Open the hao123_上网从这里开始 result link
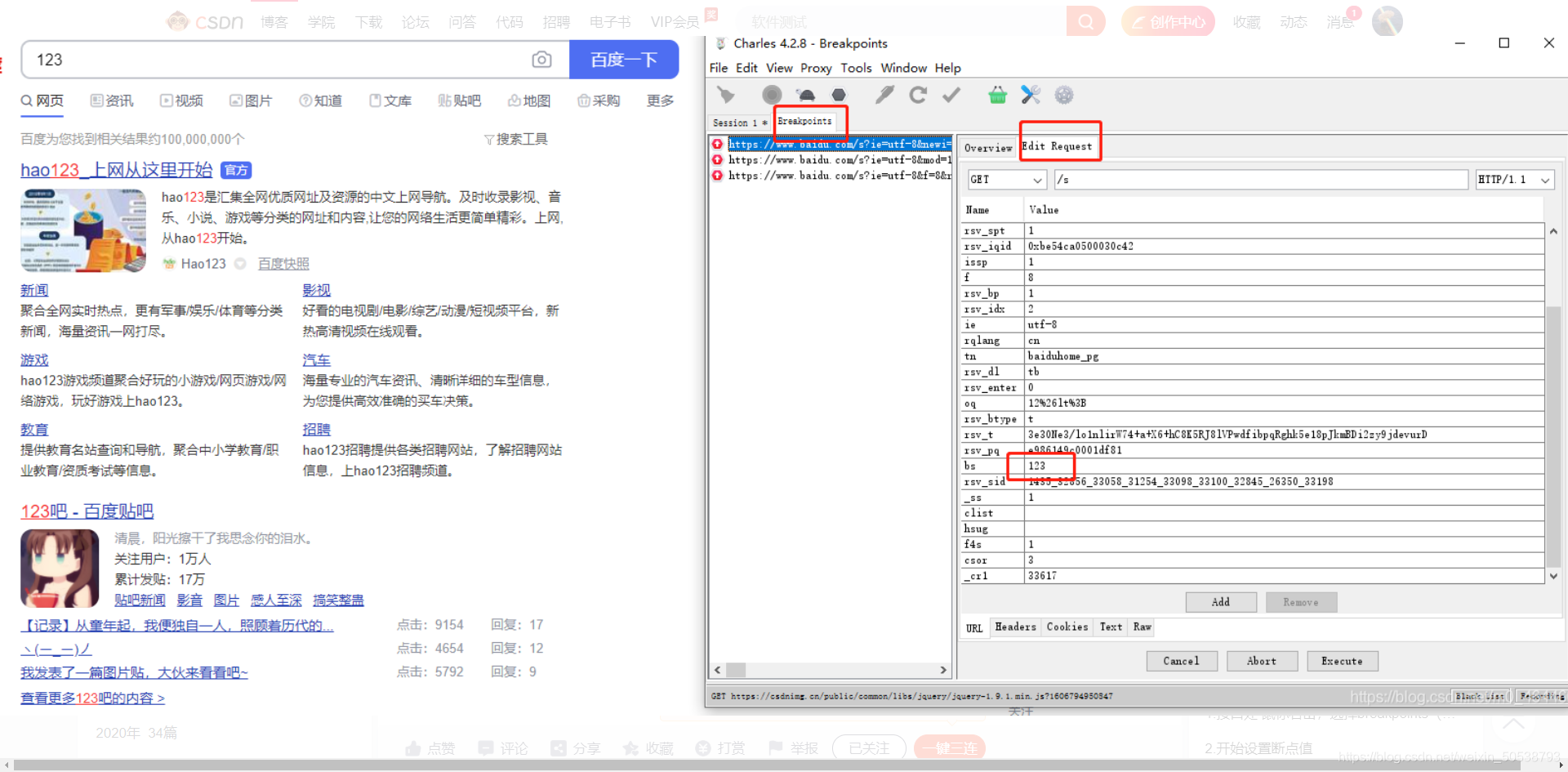This screenshot has width=1568, height=772. tap(116, 170)
